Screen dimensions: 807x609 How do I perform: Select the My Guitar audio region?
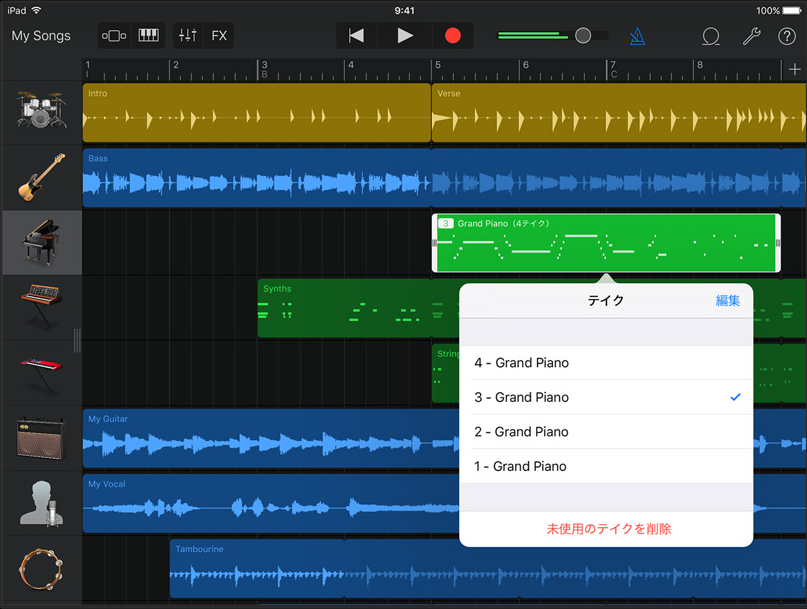pyautogui.click(x=271, y=438)
